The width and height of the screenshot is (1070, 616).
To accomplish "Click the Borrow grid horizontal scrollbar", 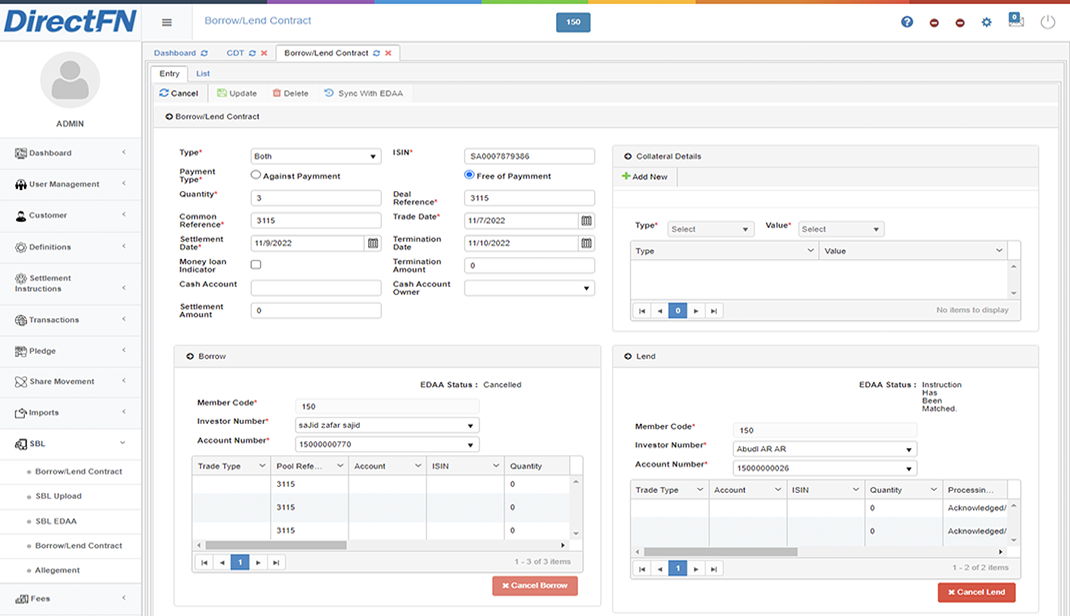I will [276, 545].
